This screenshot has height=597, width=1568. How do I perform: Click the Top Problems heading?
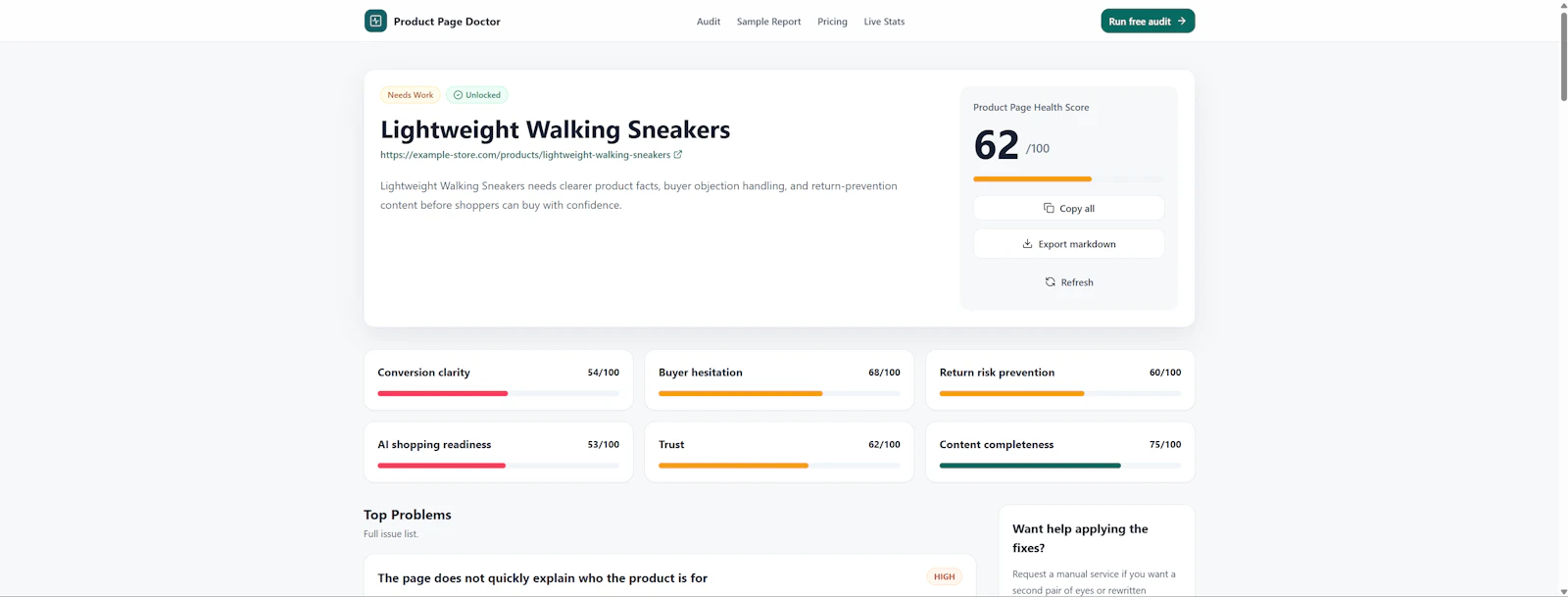408,515
